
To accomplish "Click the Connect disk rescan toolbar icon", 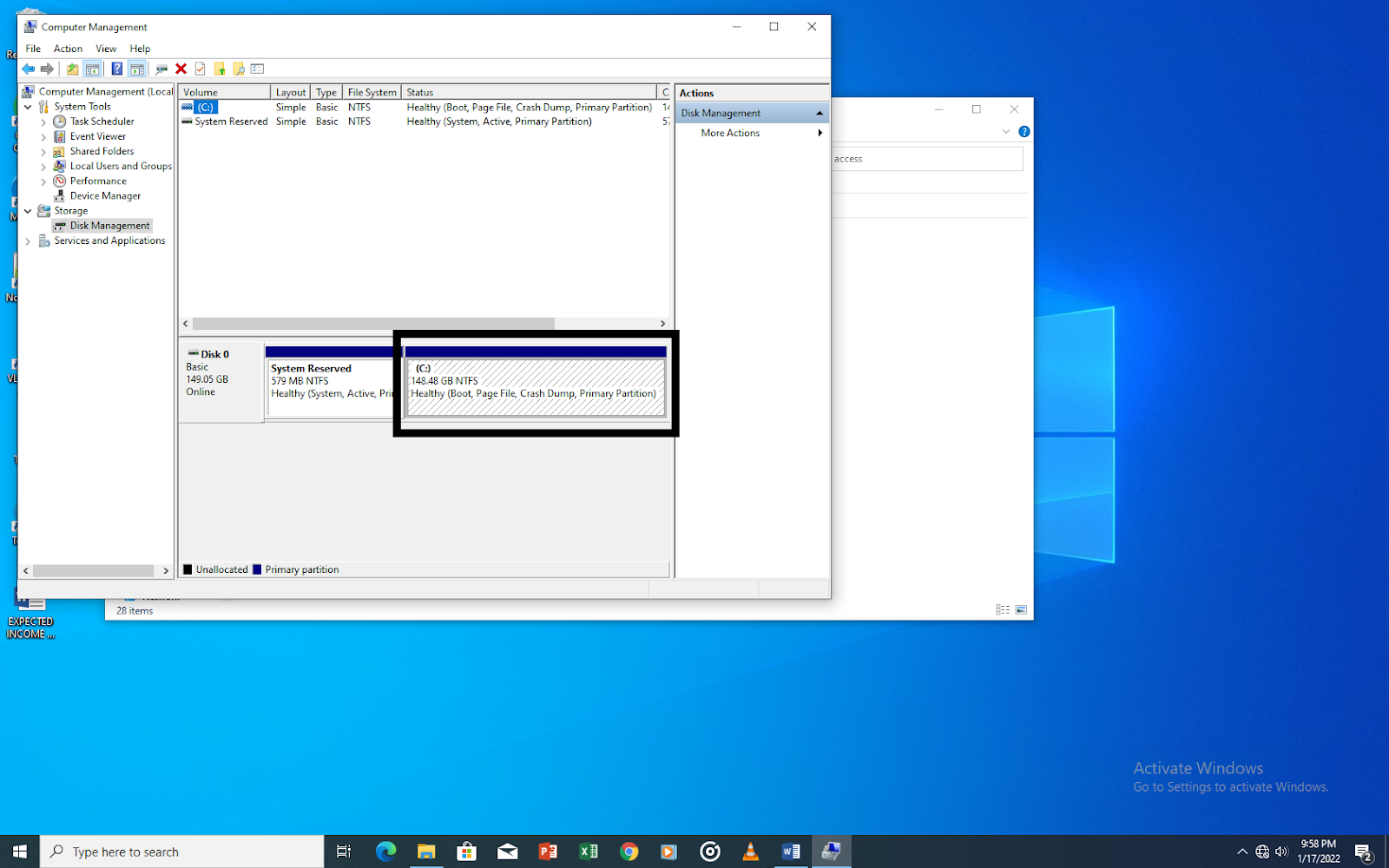I will point(161,69).
